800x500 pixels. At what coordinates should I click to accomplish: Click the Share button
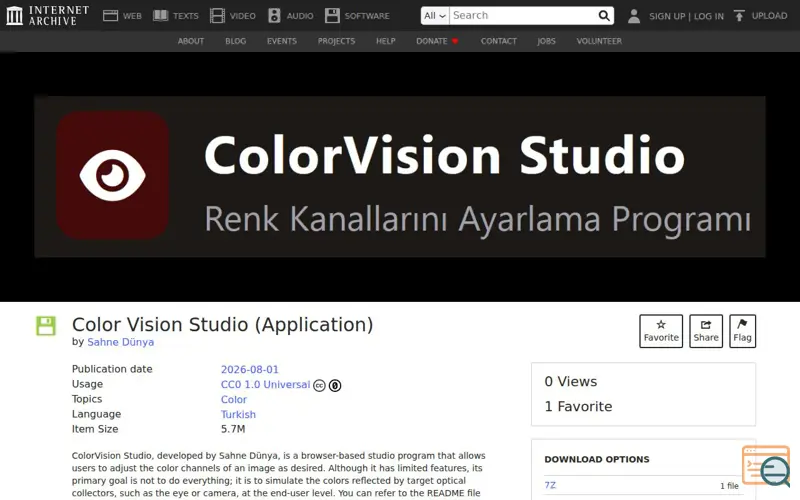tap(706, 331)
